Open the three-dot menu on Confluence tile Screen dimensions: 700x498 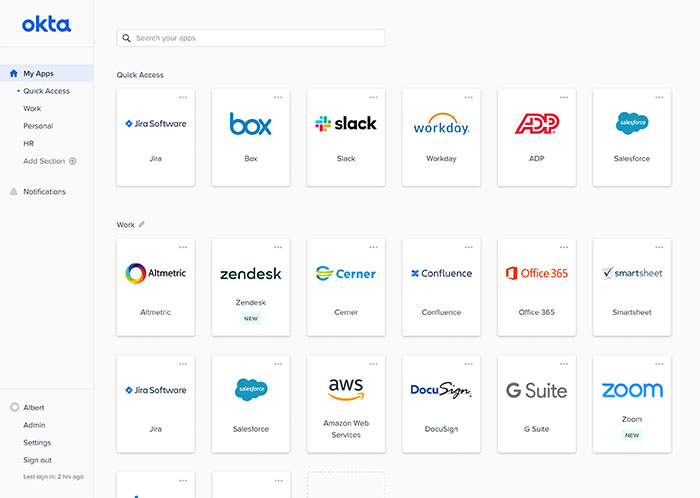coord(468,247)
